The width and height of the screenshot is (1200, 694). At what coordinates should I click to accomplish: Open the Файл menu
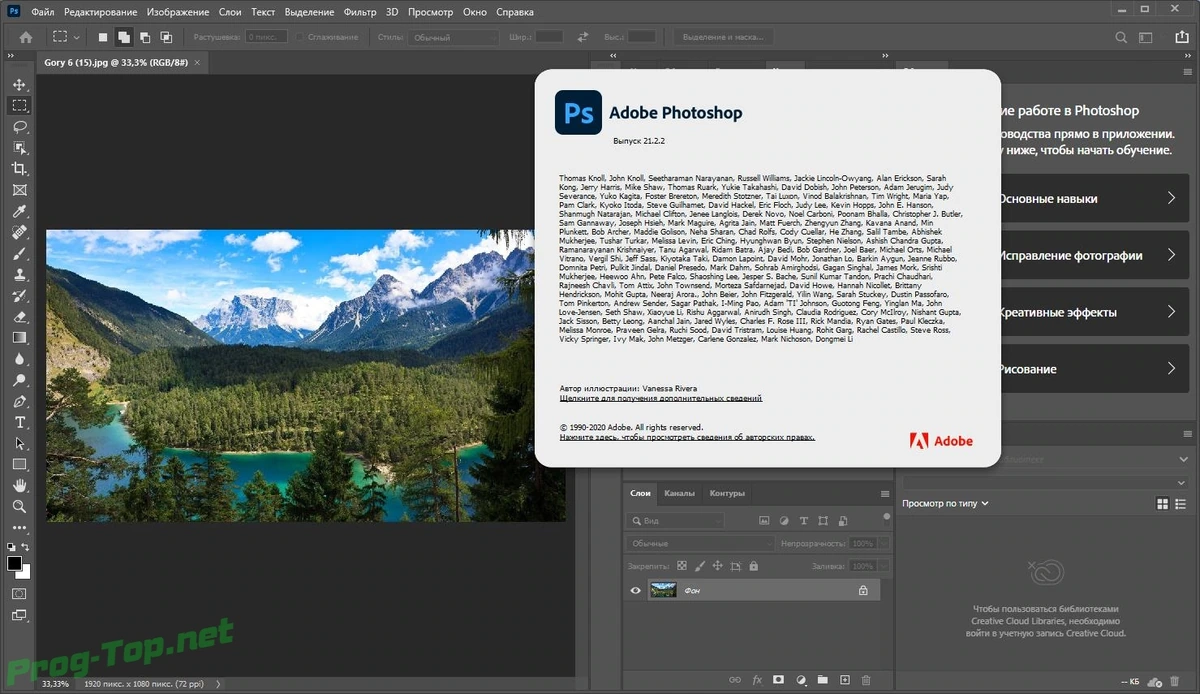(43, 12)
